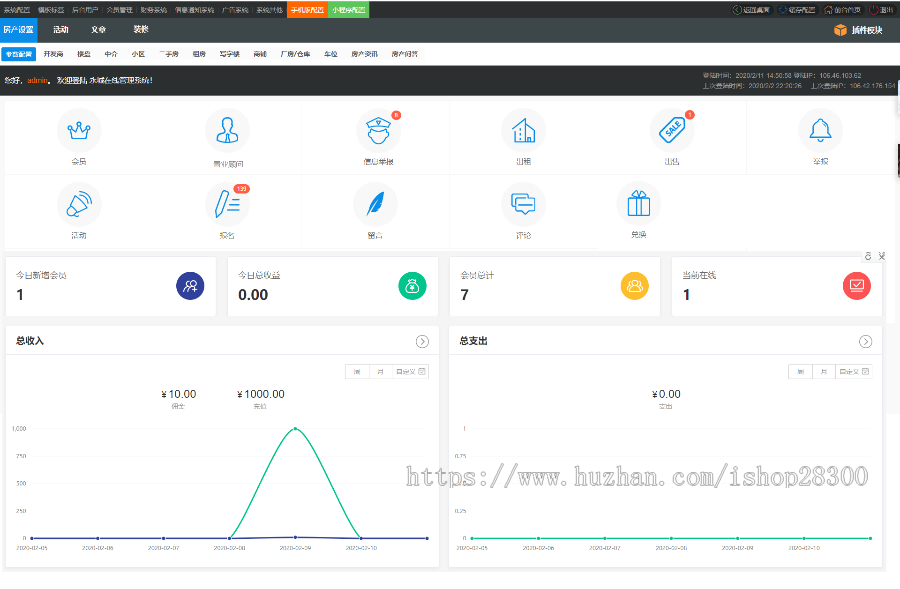Switch to the 装修 main tab

click(x=141, y=30)
